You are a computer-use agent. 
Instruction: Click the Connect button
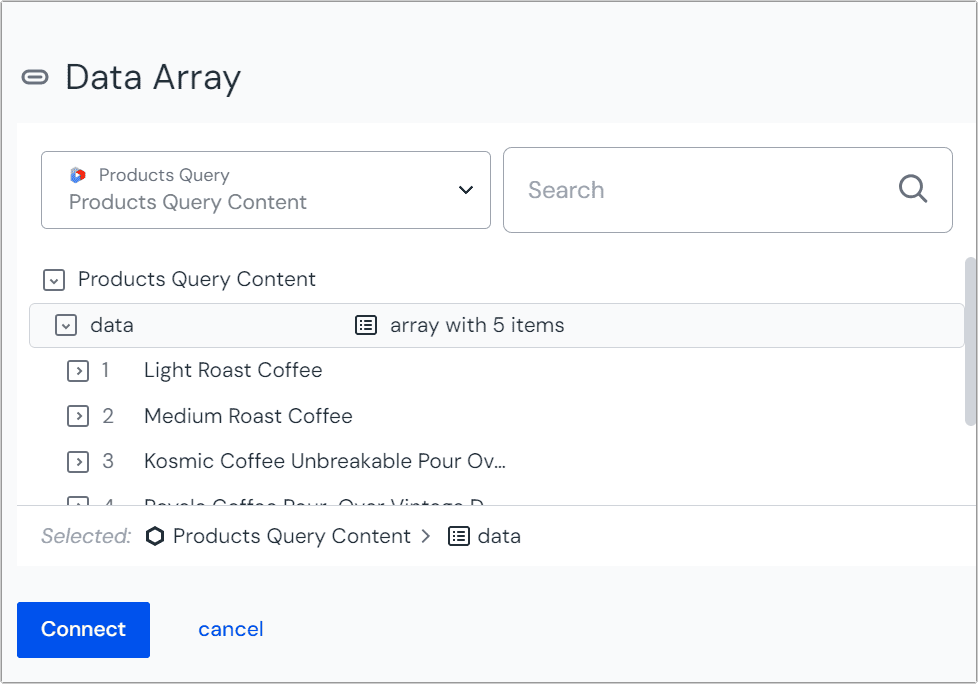[83, 629]
